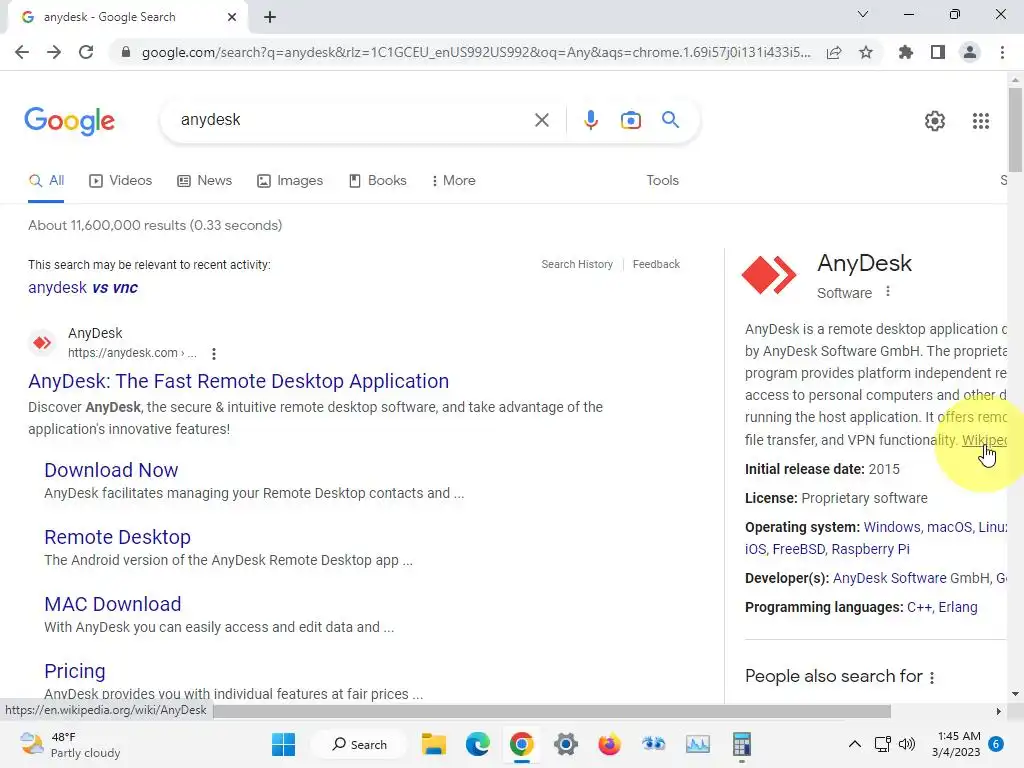Image resolution: width=1024 pixels, height=768 pixels.
Task: Go to the Google logo homepage
Action: pos(70,121)
